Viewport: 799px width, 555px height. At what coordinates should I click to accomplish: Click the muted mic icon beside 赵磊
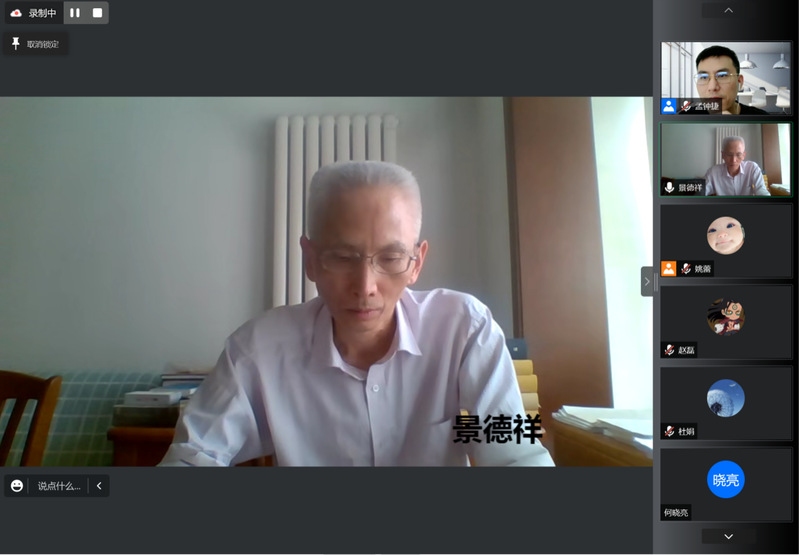[x=669, y=350]
